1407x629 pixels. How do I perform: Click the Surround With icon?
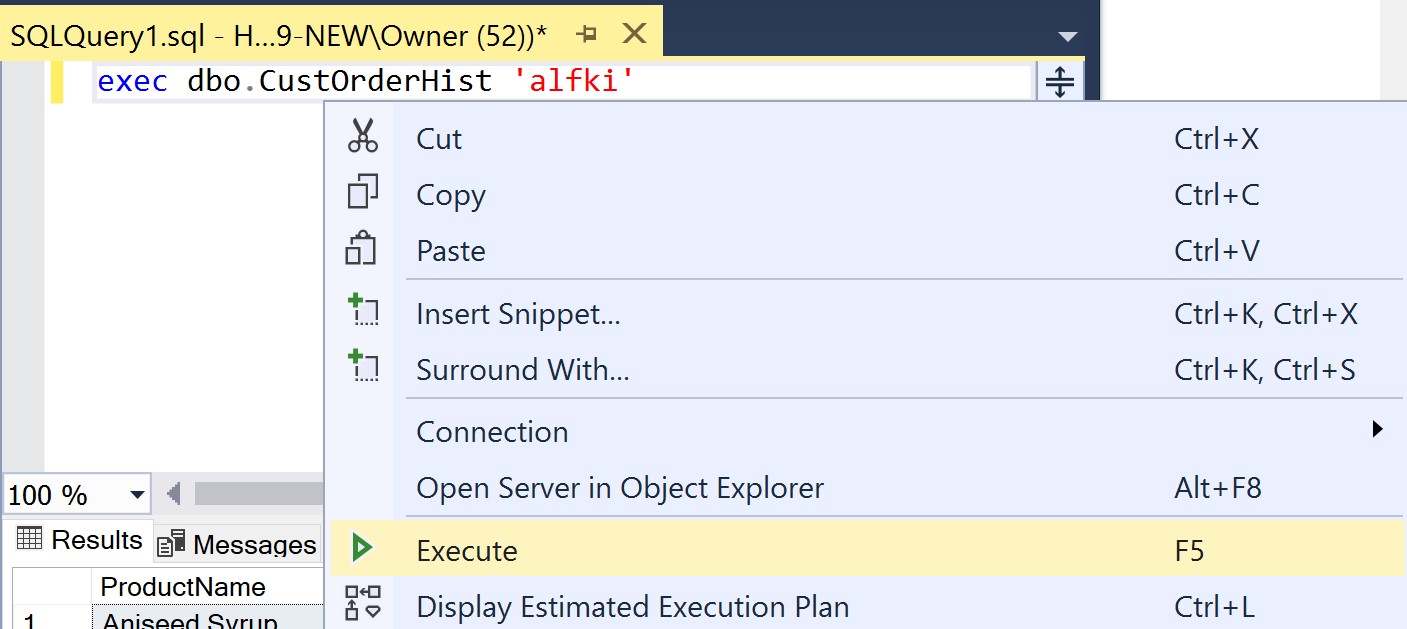tap(364, 368)
